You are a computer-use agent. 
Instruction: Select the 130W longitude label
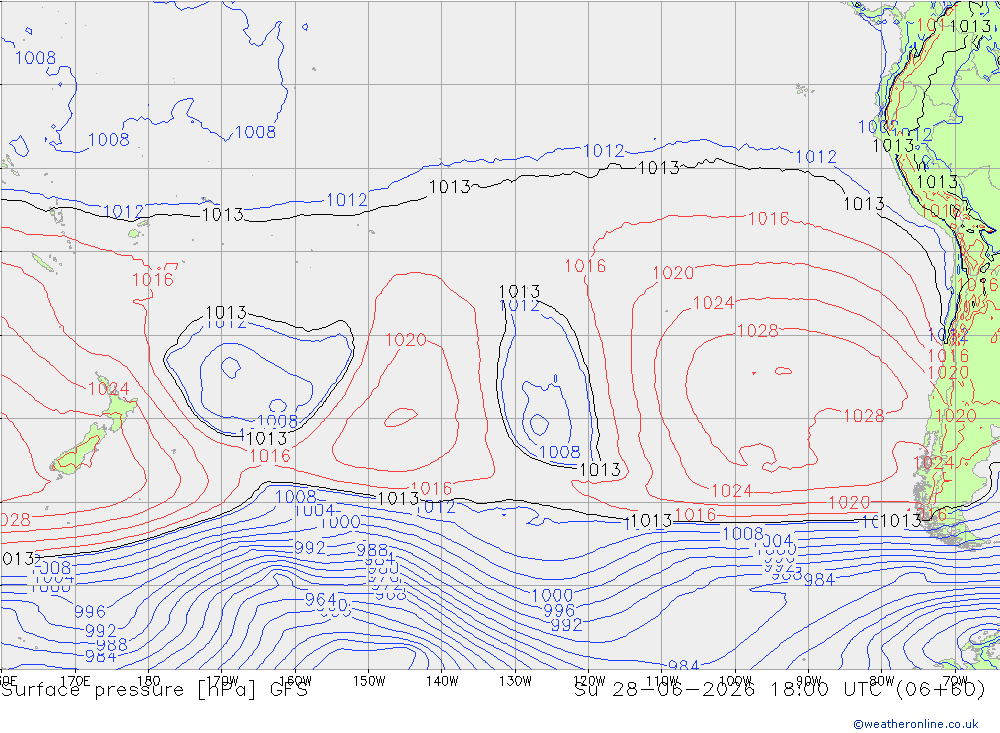[515, 681]
